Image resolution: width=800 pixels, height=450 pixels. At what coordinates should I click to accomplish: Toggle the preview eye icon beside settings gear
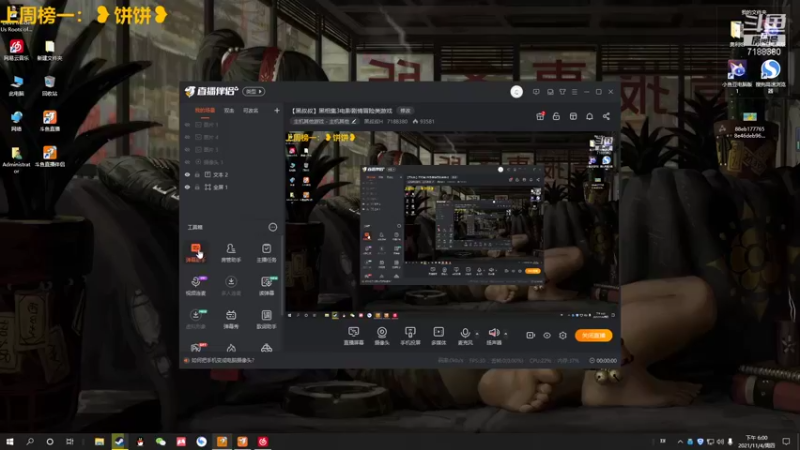547,335
